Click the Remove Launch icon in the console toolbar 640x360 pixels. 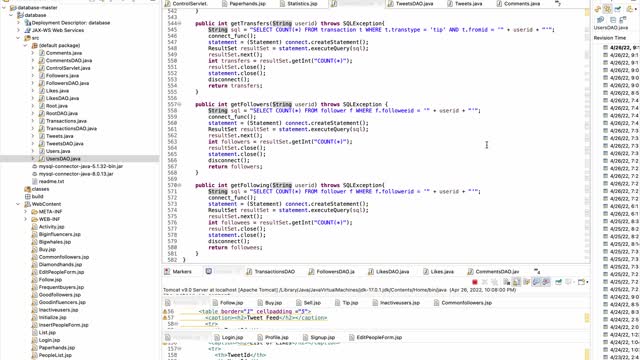(484, 282)
